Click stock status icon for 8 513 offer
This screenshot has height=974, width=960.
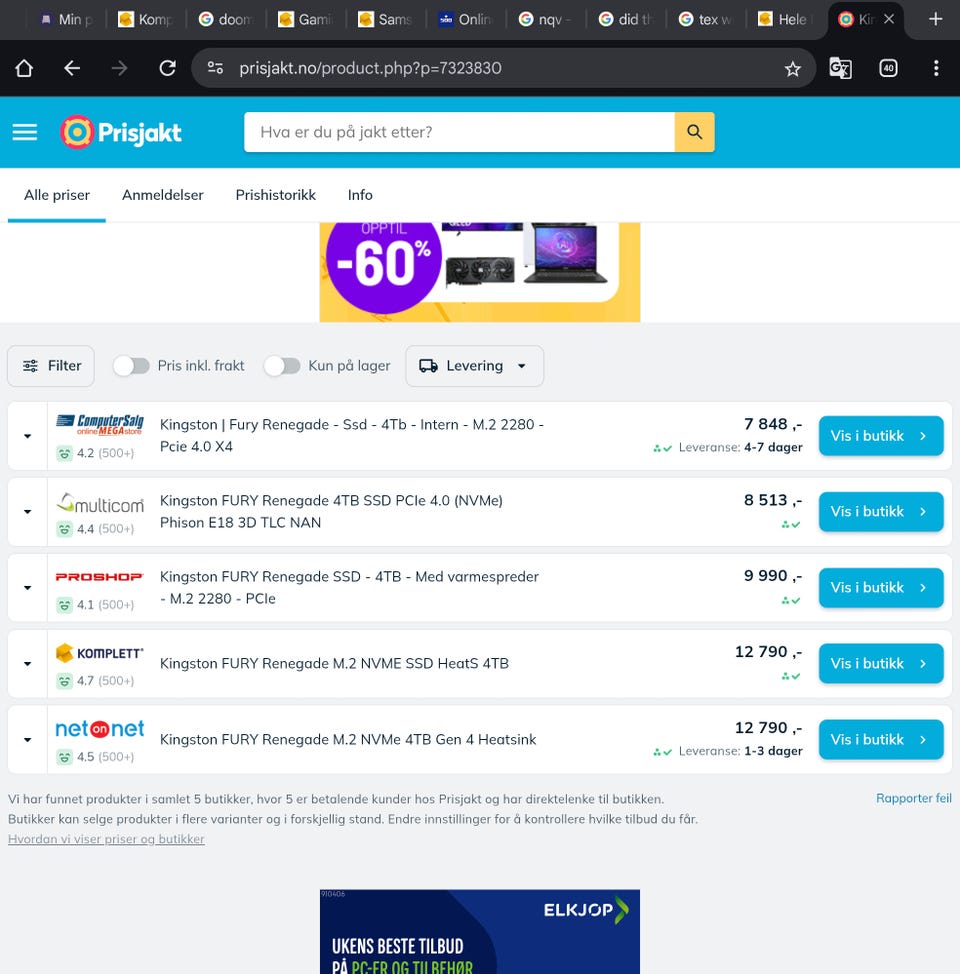791,525
